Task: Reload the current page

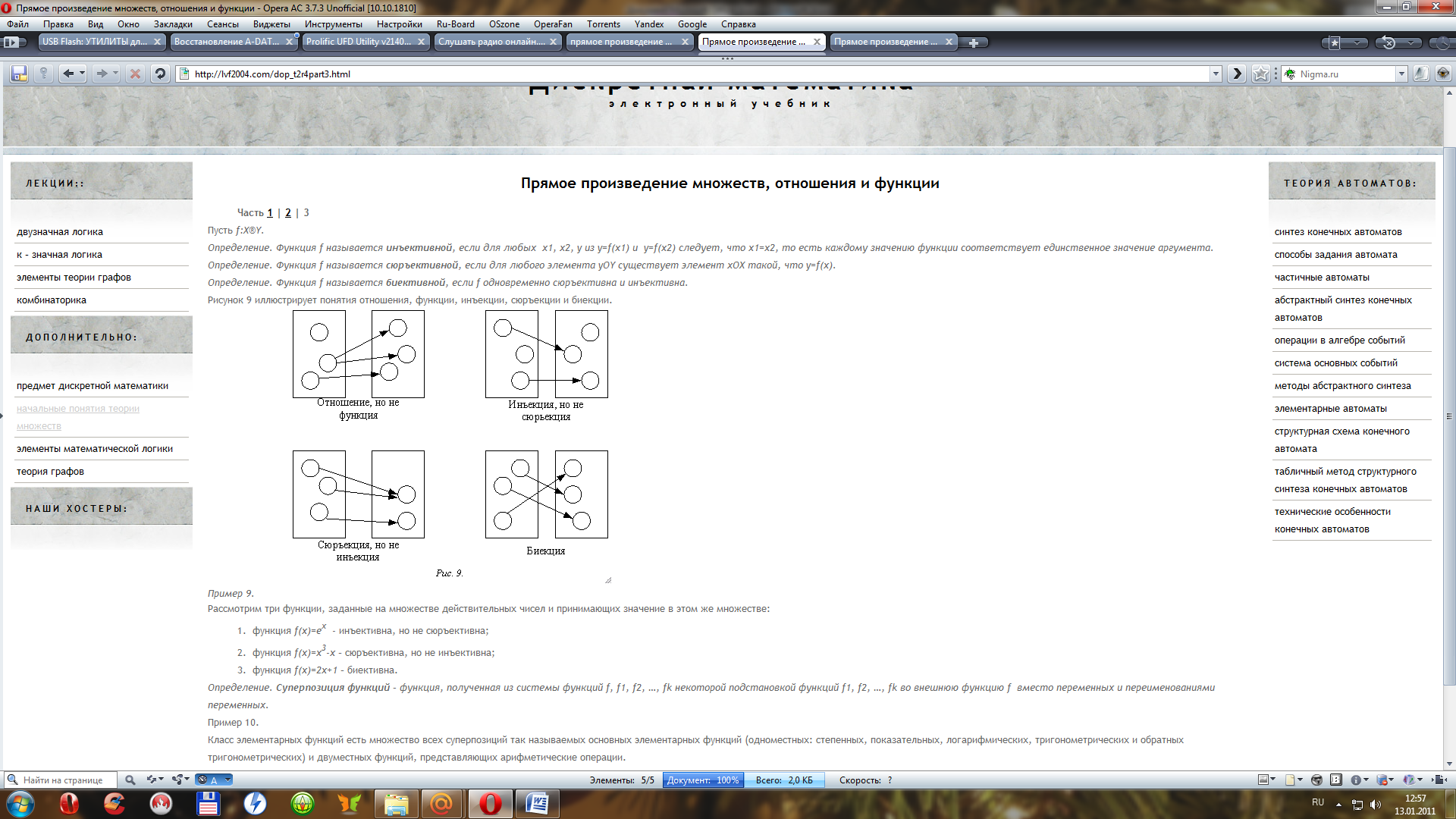Action: tap(159, 74)
